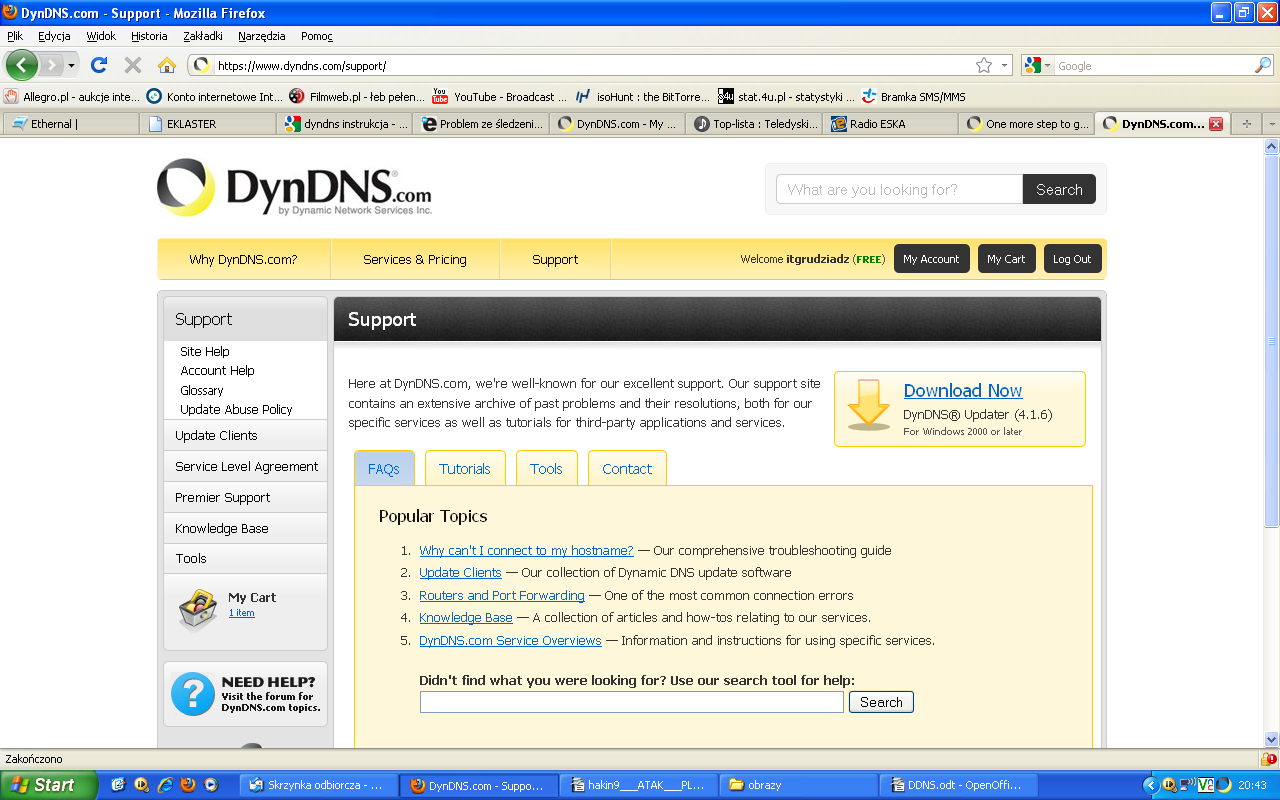The image size is (1280, 800).
Task: Switch to Radio ESKA browser tab
Action: 889,124
